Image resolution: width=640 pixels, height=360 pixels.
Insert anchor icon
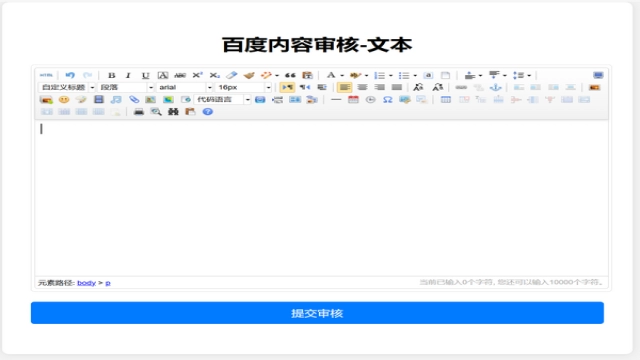tap(496, 87)
